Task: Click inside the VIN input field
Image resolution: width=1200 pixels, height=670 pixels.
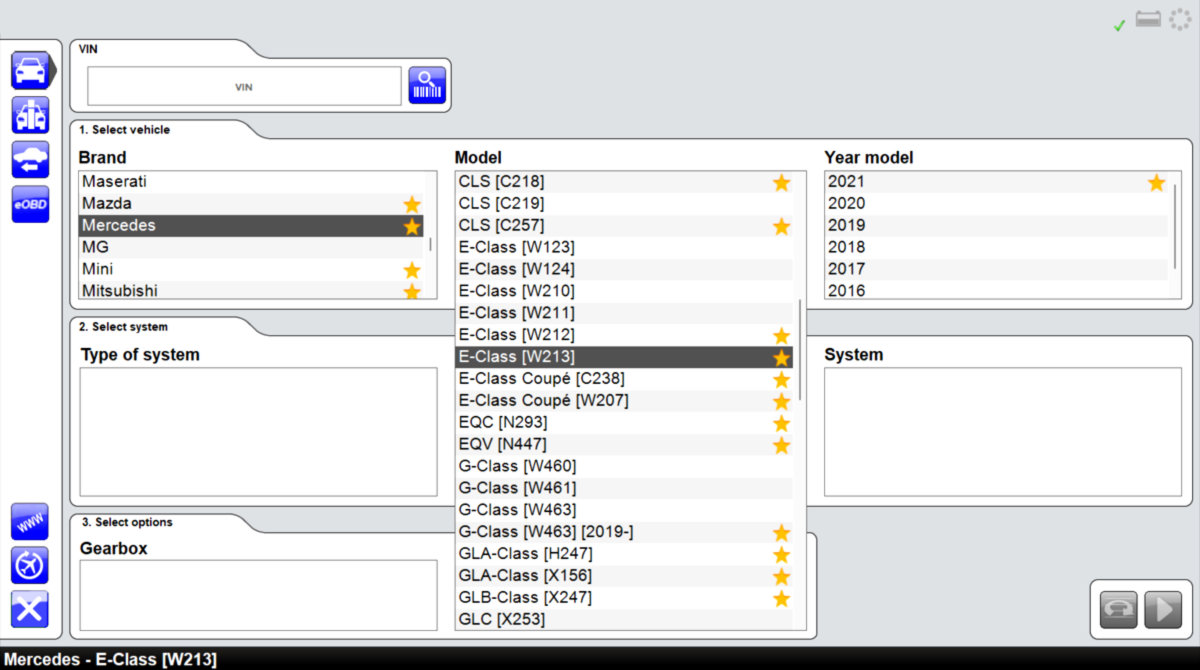Action: pyautogui.click(x=244, y=87)
